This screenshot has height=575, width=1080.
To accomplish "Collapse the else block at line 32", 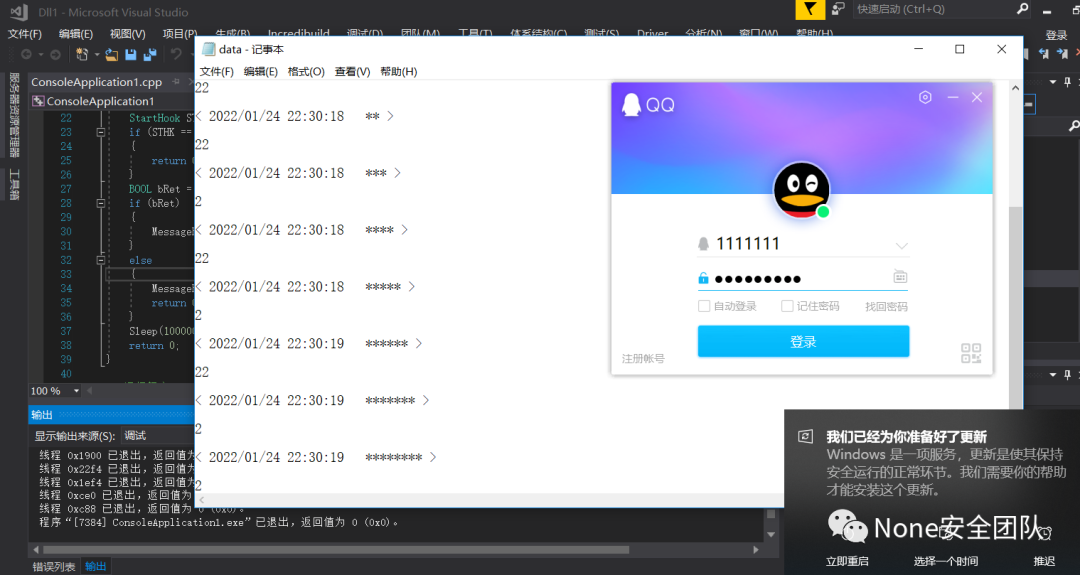I will (101, 260).
